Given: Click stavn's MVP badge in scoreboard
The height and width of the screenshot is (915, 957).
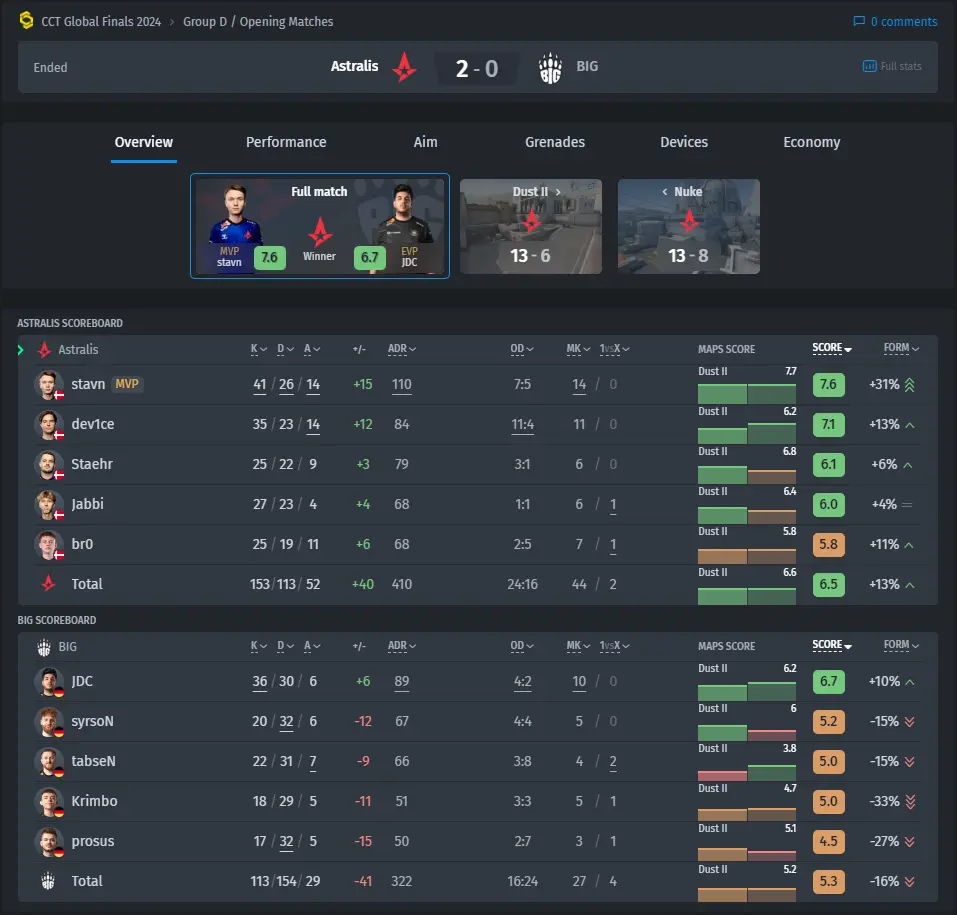Looking at the screenshot, I should [127, 384].
